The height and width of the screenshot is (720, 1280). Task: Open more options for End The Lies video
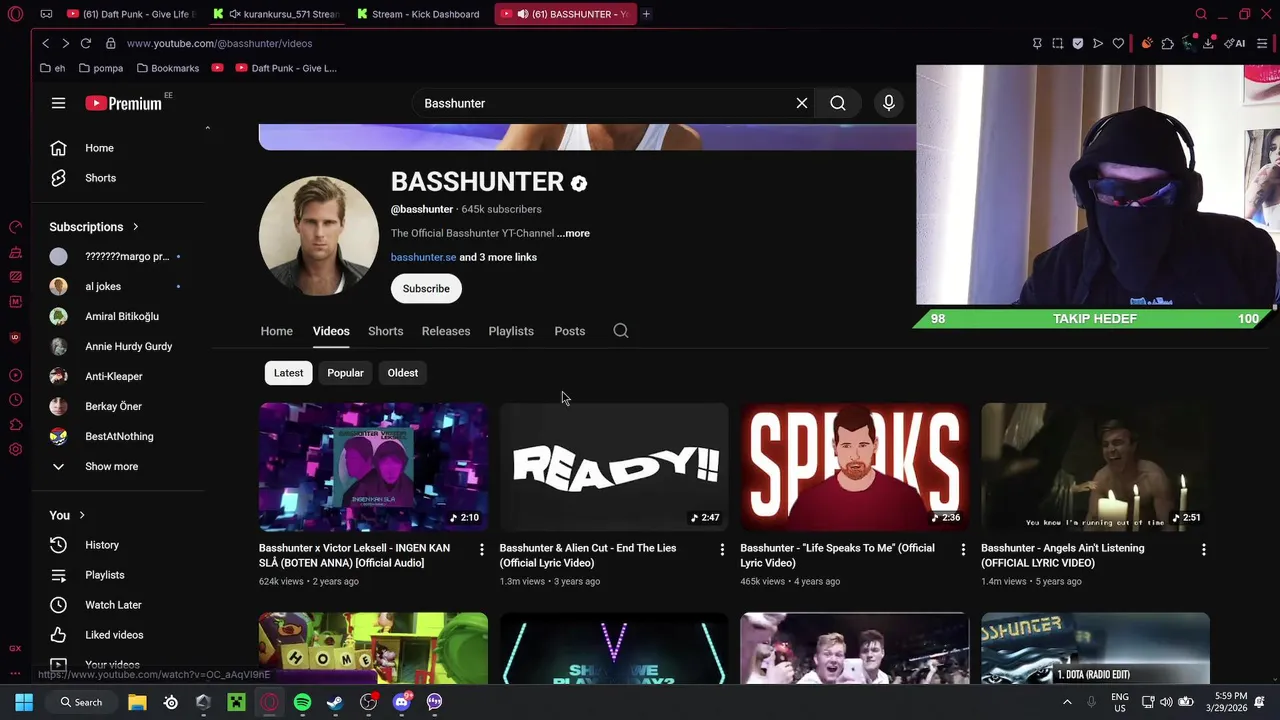click(722, 549)
